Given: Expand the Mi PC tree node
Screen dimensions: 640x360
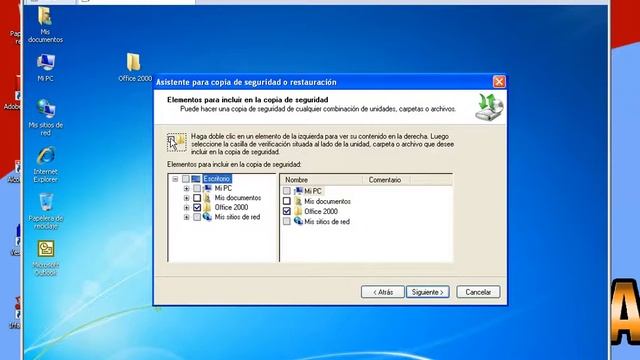Looking at the screenshot, I should [x=187, y=189].
